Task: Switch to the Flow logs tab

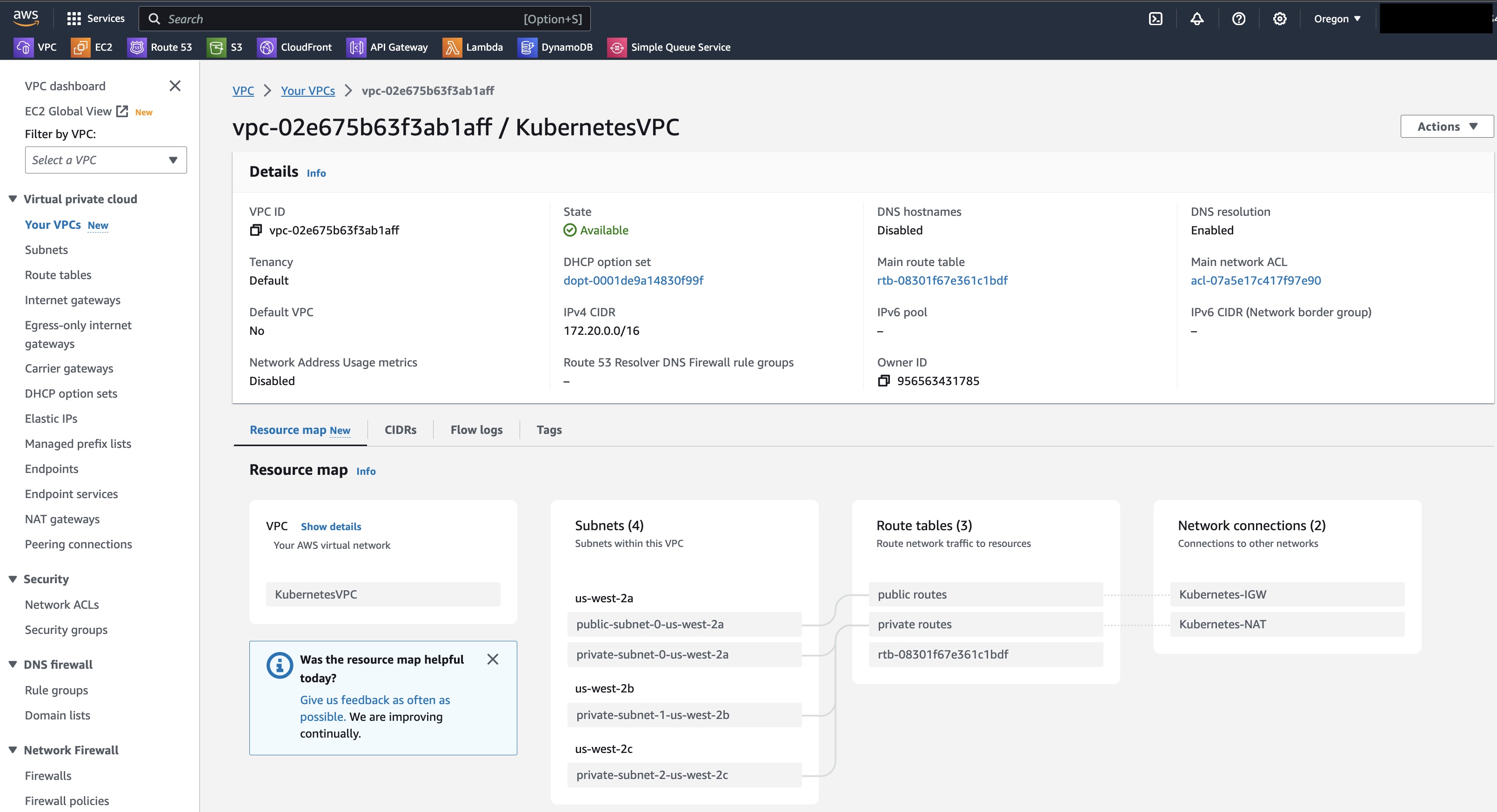Action: coord(476,430)
